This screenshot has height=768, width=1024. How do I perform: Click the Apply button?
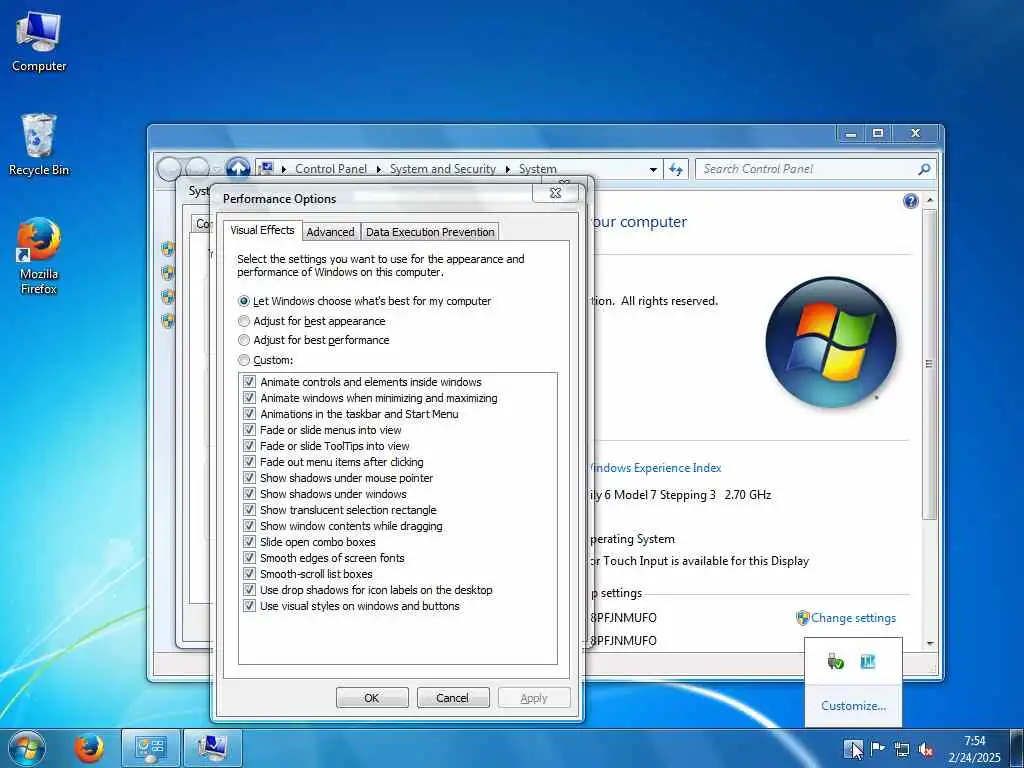(x=534, y=698)
